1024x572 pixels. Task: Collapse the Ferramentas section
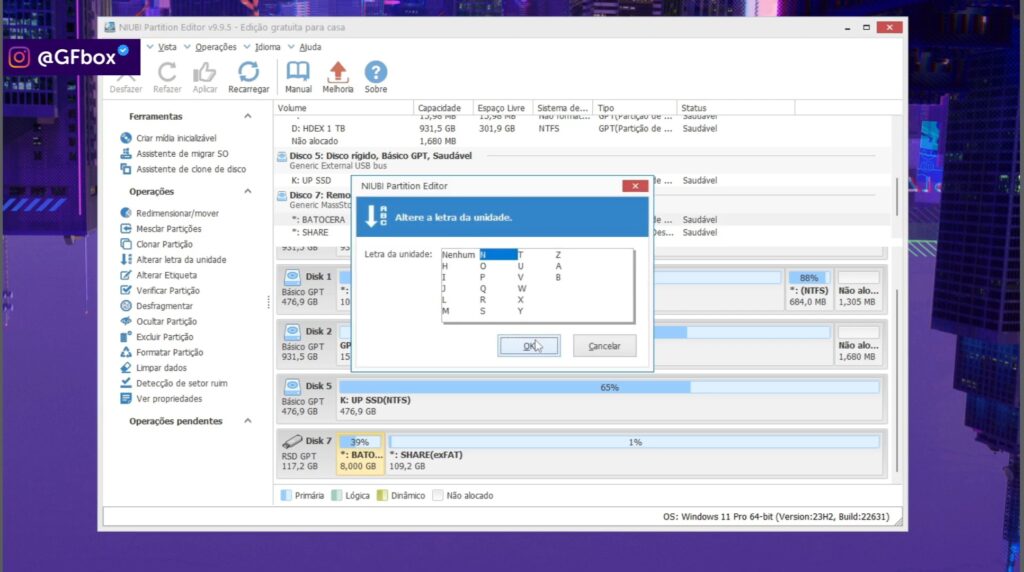coord(248,116)
